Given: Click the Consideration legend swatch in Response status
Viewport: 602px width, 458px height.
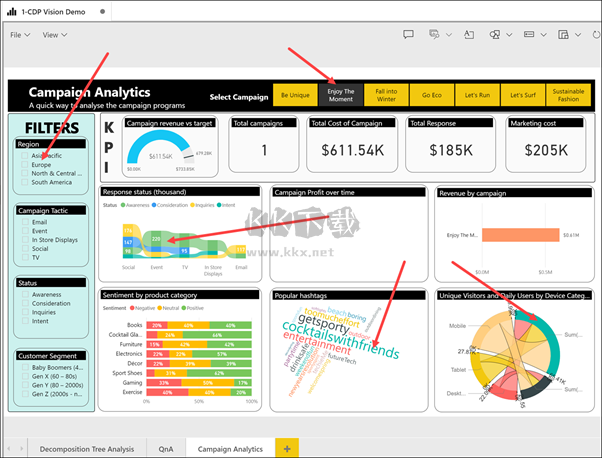Looking at the screenshot, I should (x=154, y=205).
